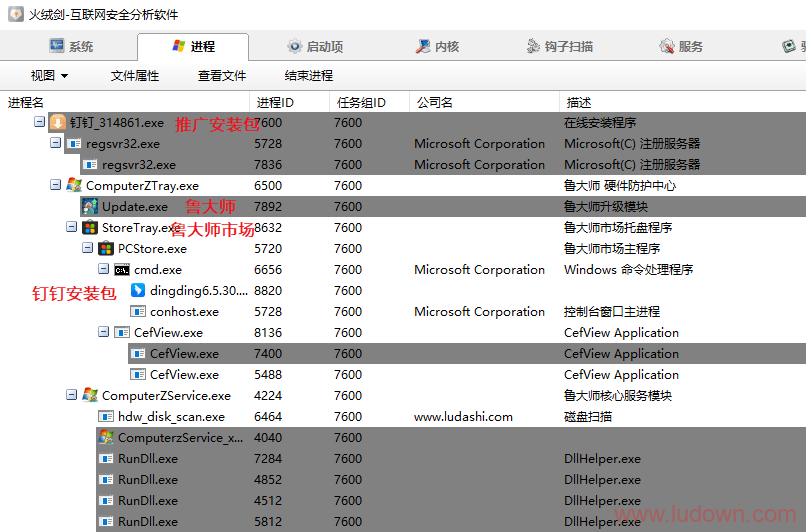Collapse the top CefView.exe node

[x=103, y=332]
